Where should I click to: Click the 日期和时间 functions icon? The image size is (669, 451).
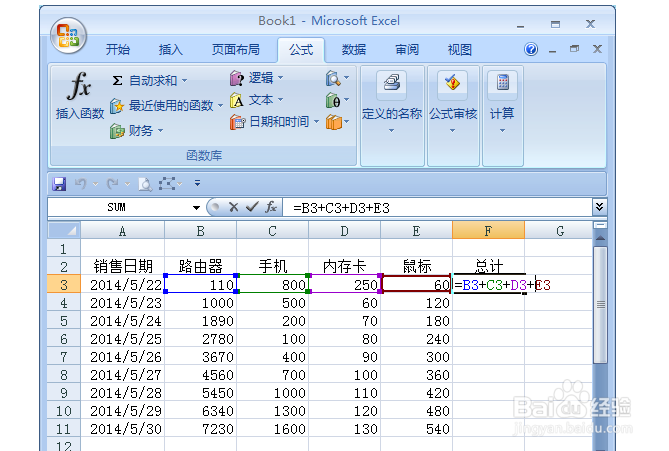237,122
